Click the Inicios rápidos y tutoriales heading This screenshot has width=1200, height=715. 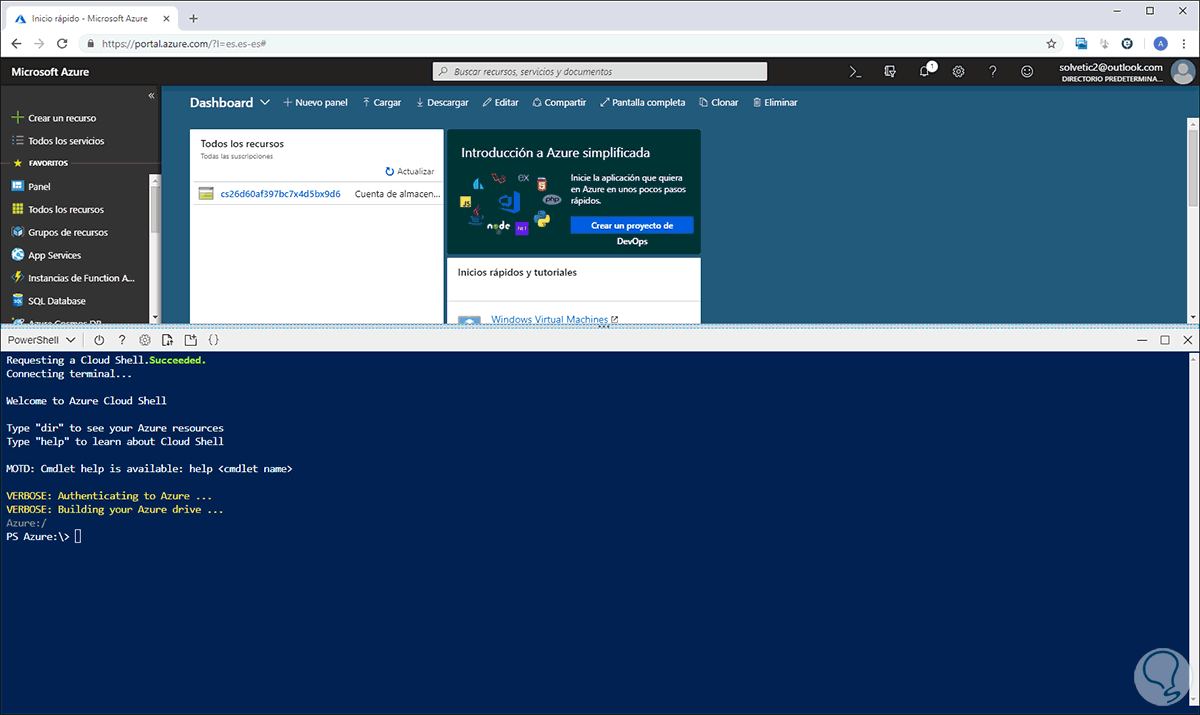pyautogui.click(x=517, y=272)
